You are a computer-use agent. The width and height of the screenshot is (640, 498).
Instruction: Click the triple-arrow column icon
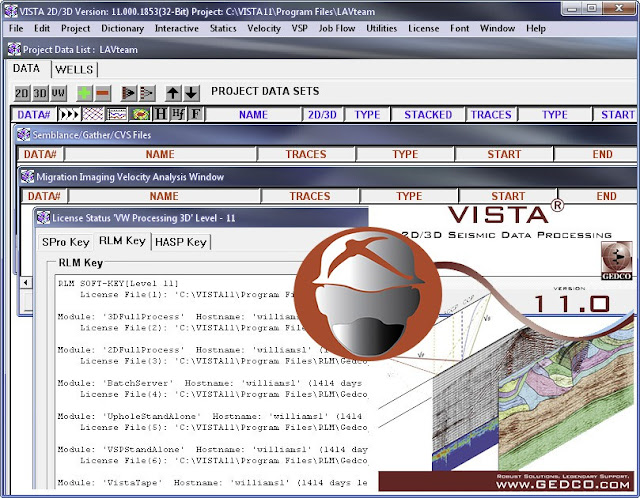pyautogui.click(x=69, y=114)
